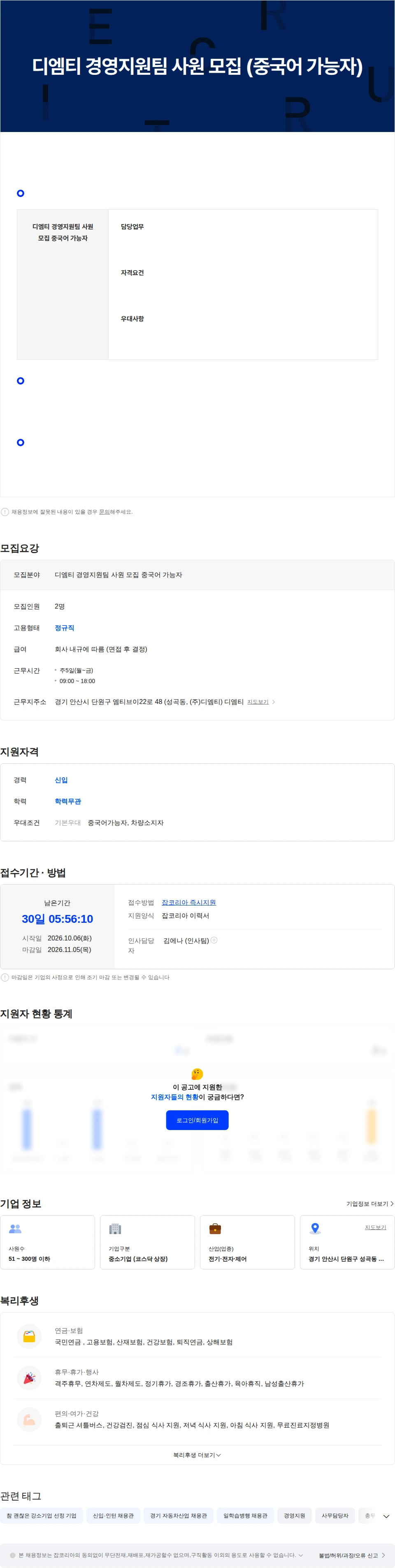Expand the copyright notice dropdown arrow
The image size is (395, 1568).
301,1555
